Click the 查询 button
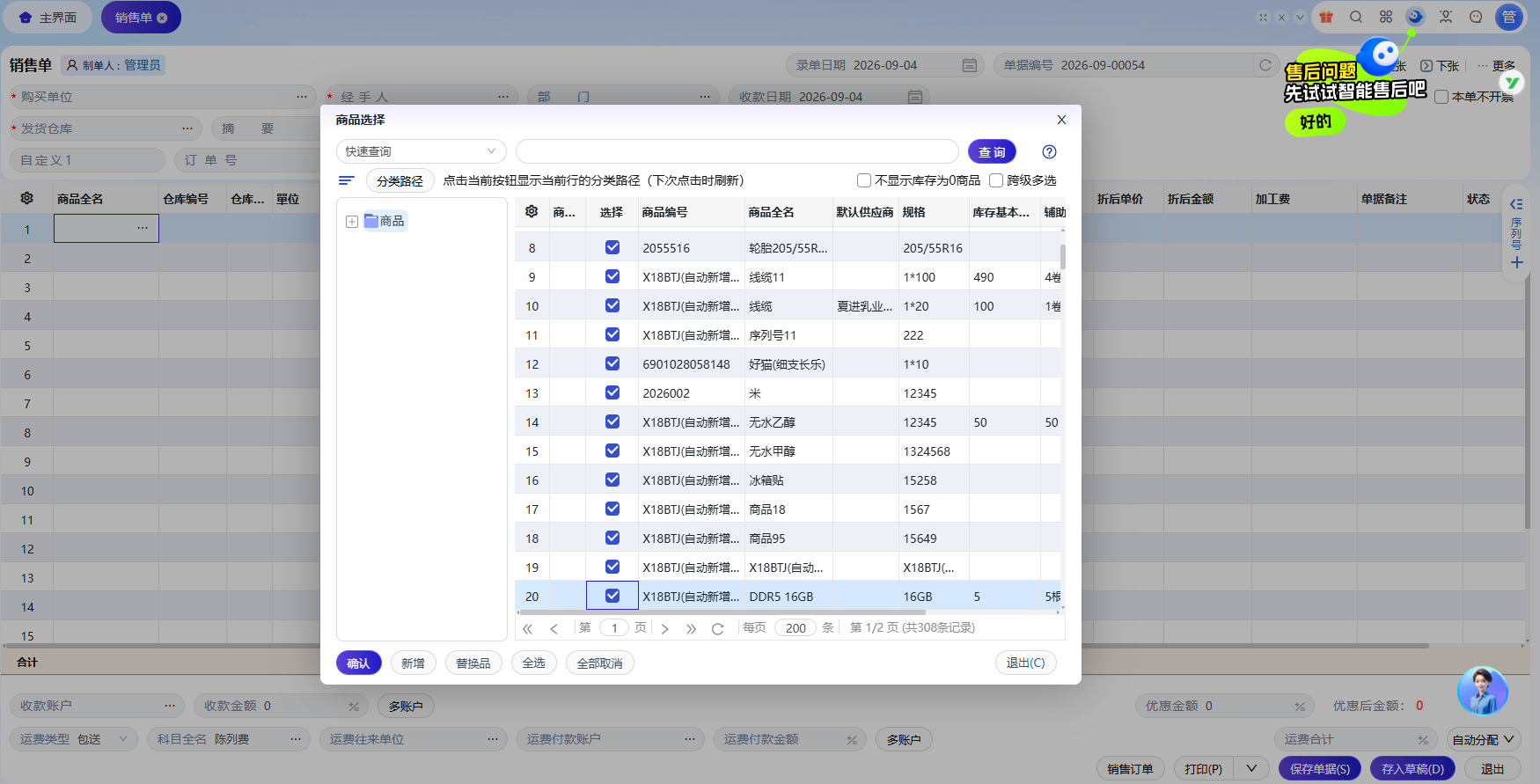 992,152
